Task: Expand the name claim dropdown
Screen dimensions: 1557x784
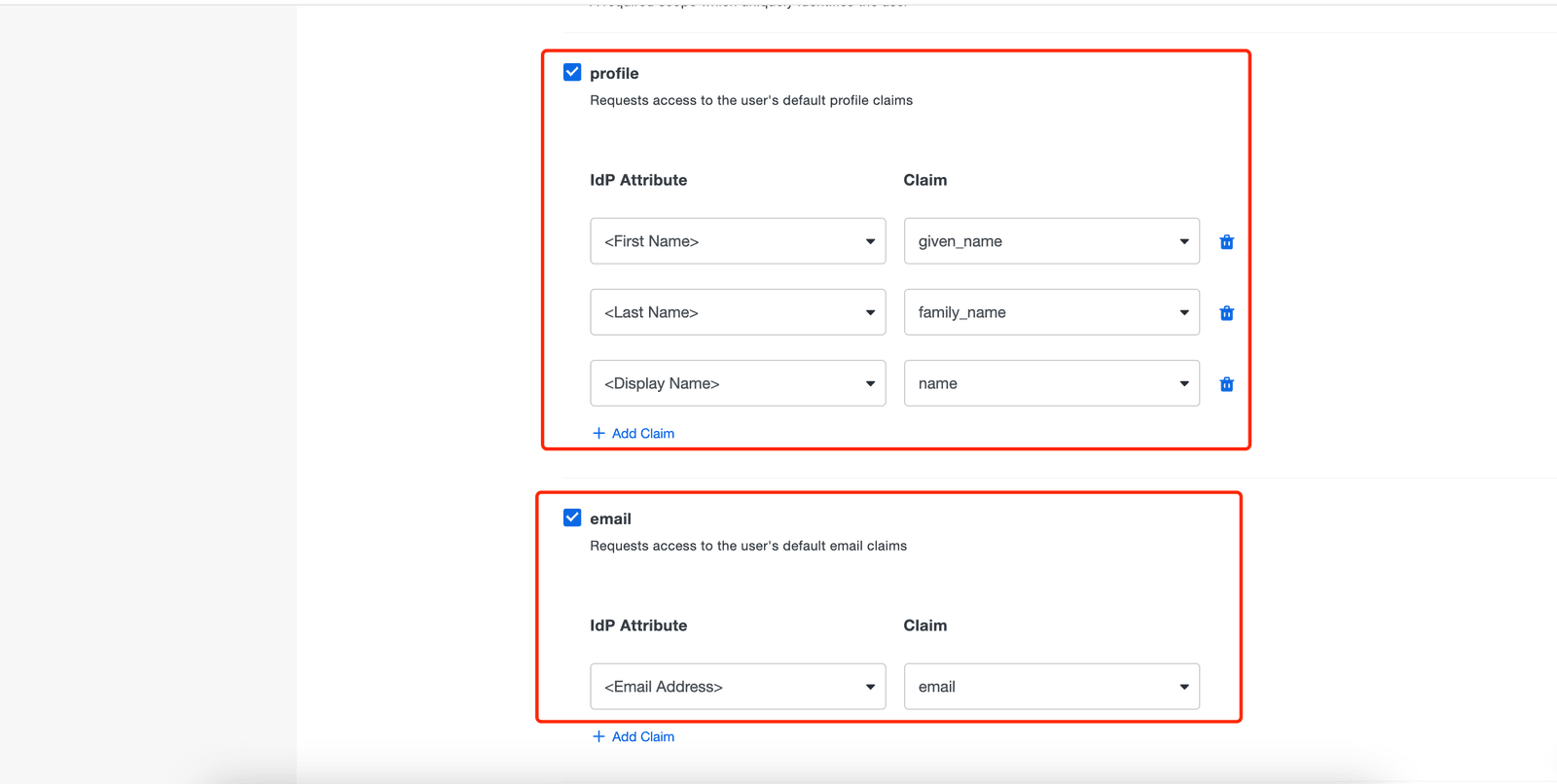Action: click(1051, 383)
